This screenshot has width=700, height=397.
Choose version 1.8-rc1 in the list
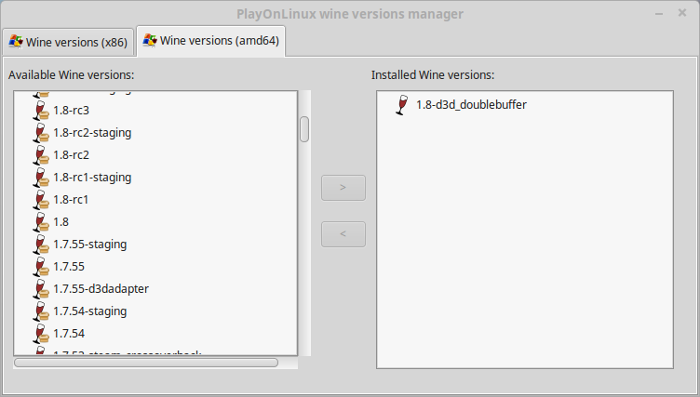(71, 200)
